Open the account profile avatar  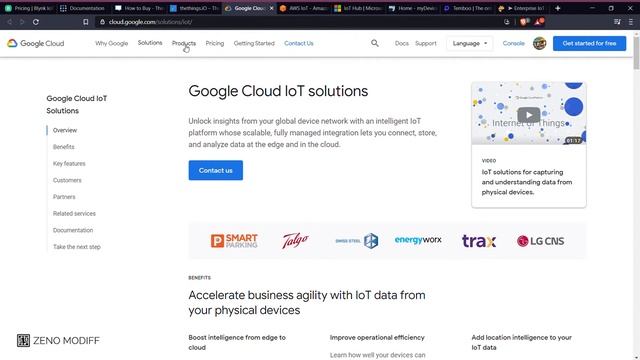[x=540, y=43]
